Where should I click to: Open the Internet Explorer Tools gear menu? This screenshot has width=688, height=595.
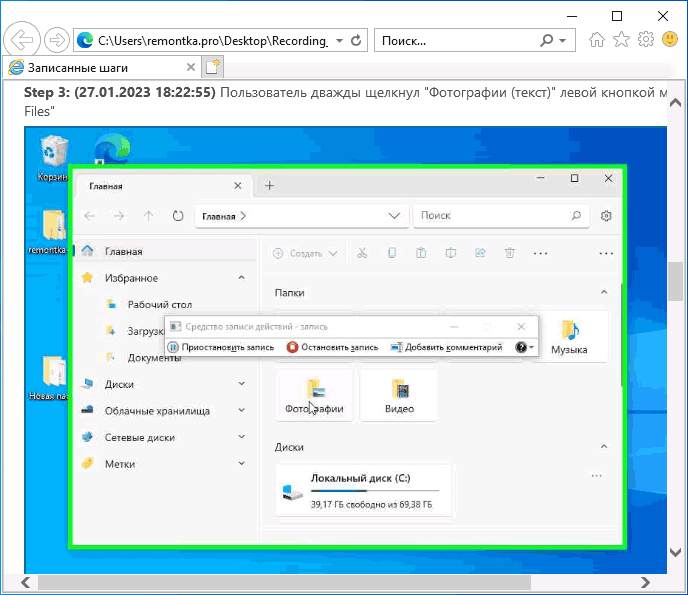click(646, 40)
